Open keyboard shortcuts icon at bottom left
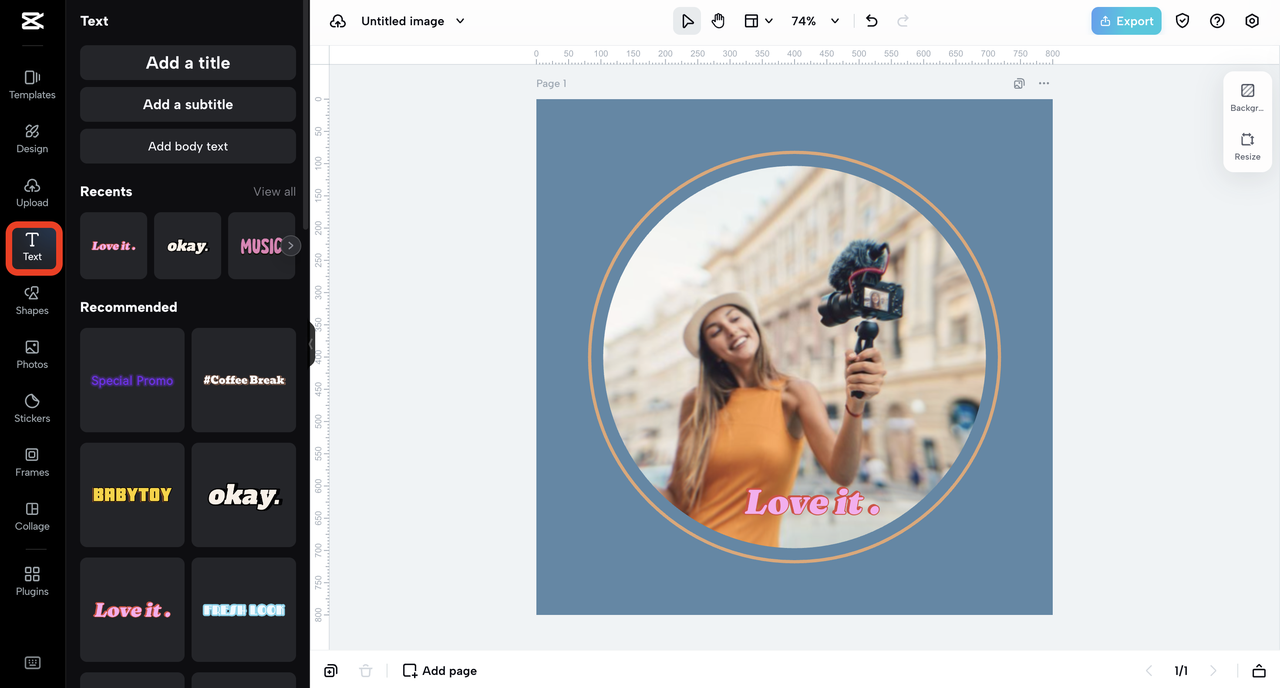Screen dimensions: 1280x688 [x=32, y=663]
